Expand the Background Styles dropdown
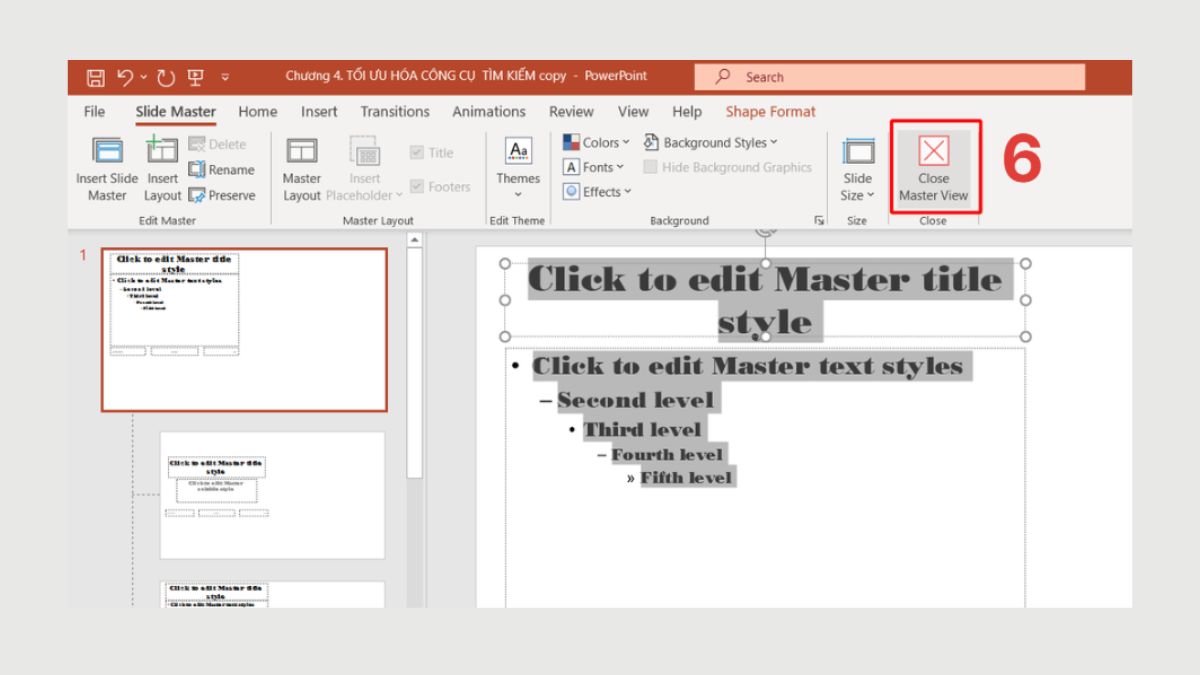Viewport: 1200px width, 675px height. [x=711, y=143]
